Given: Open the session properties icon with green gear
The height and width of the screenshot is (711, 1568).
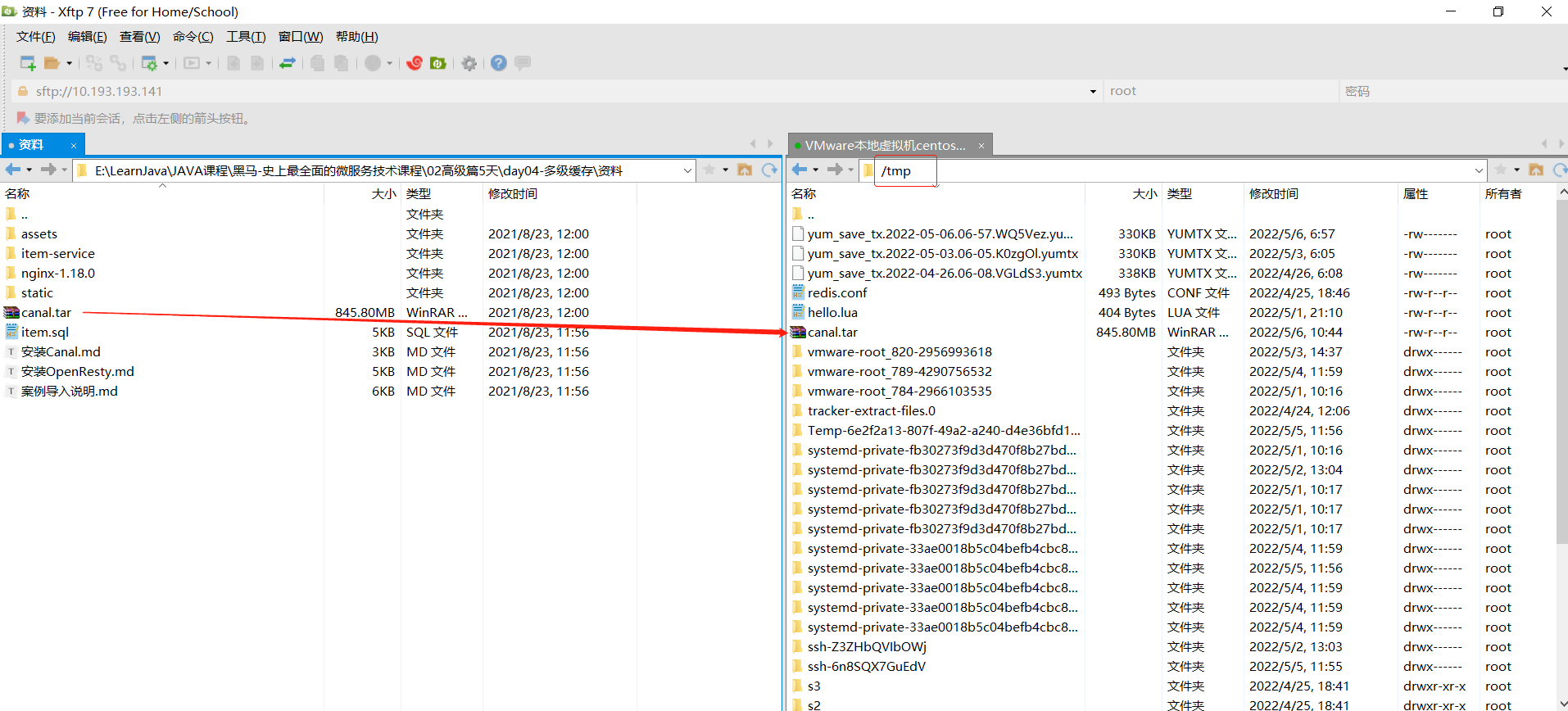Looking at the screenshot, I should [149, 63].
